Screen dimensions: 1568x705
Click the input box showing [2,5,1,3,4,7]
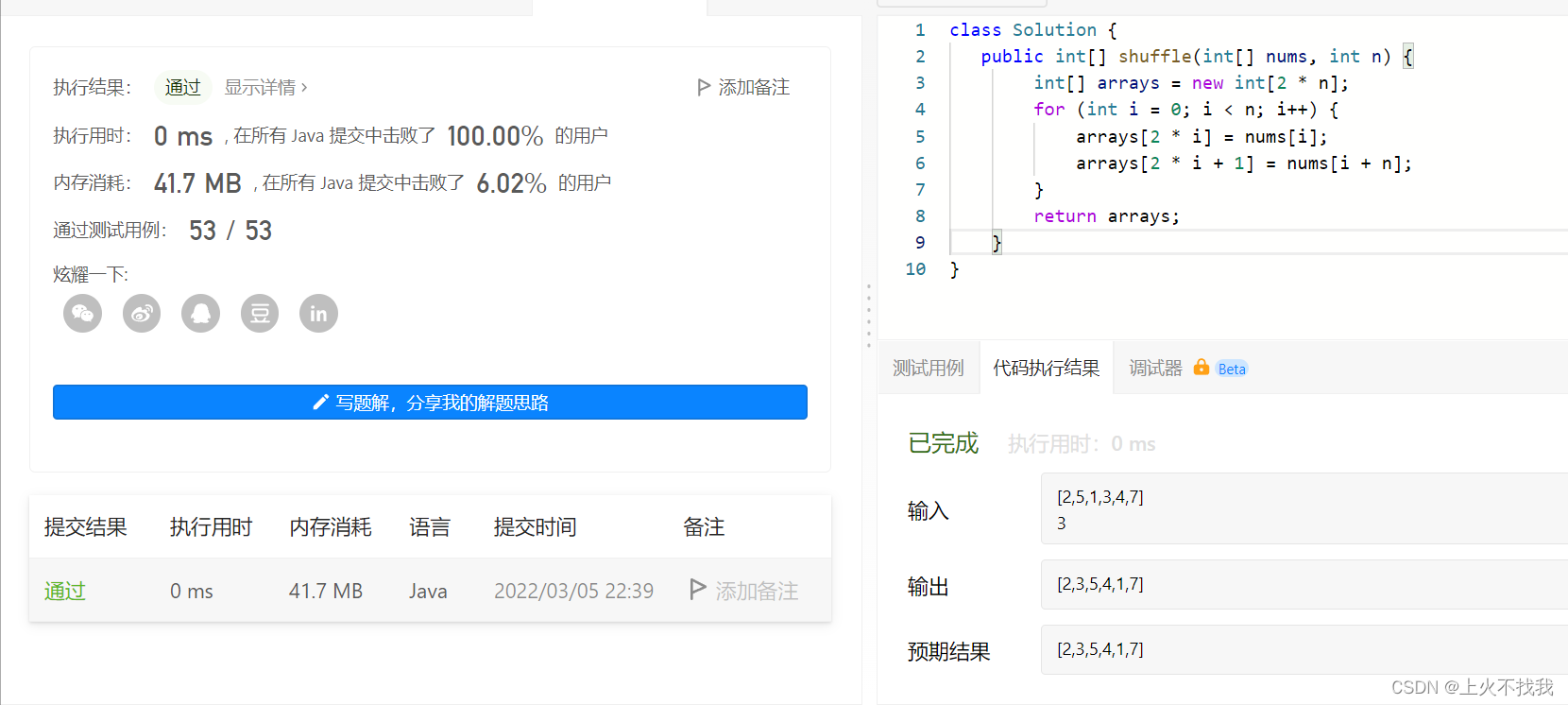[1304, 509]
